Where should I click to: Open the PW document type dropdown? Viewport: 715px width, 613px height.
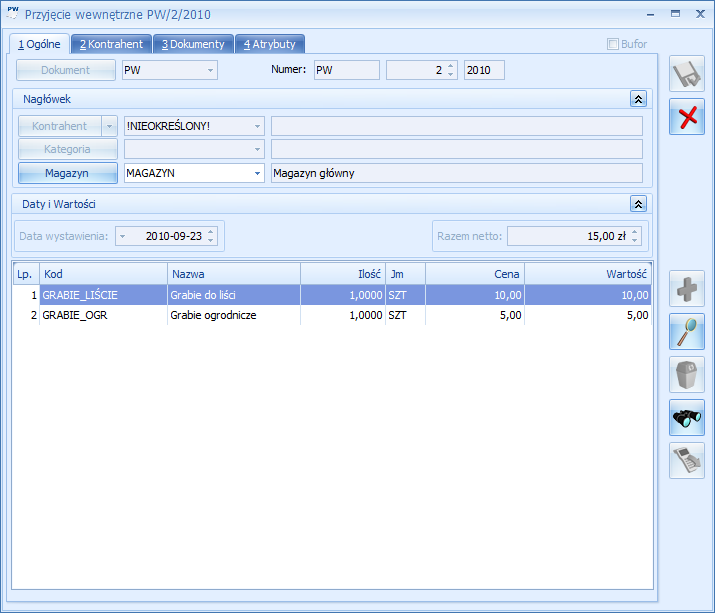[210, 70]
